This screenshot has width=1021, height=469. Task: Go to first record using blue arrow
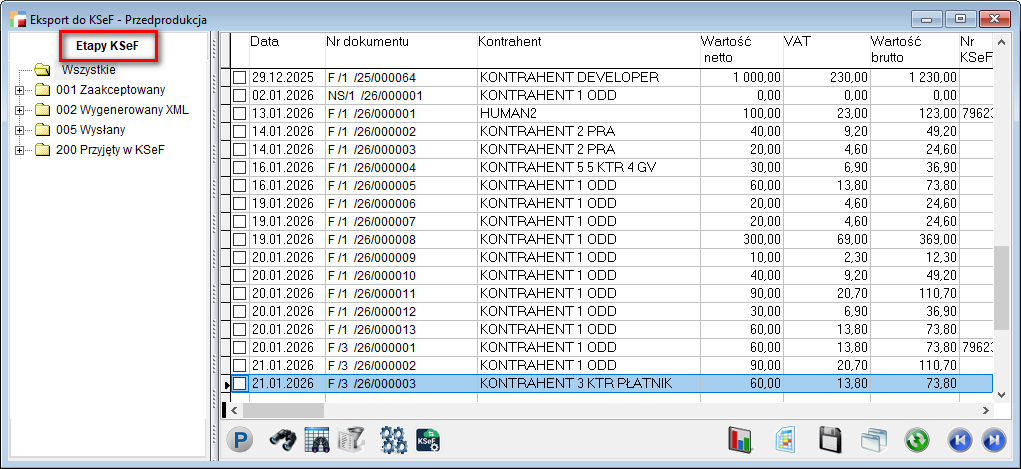[x=959, y=440]
